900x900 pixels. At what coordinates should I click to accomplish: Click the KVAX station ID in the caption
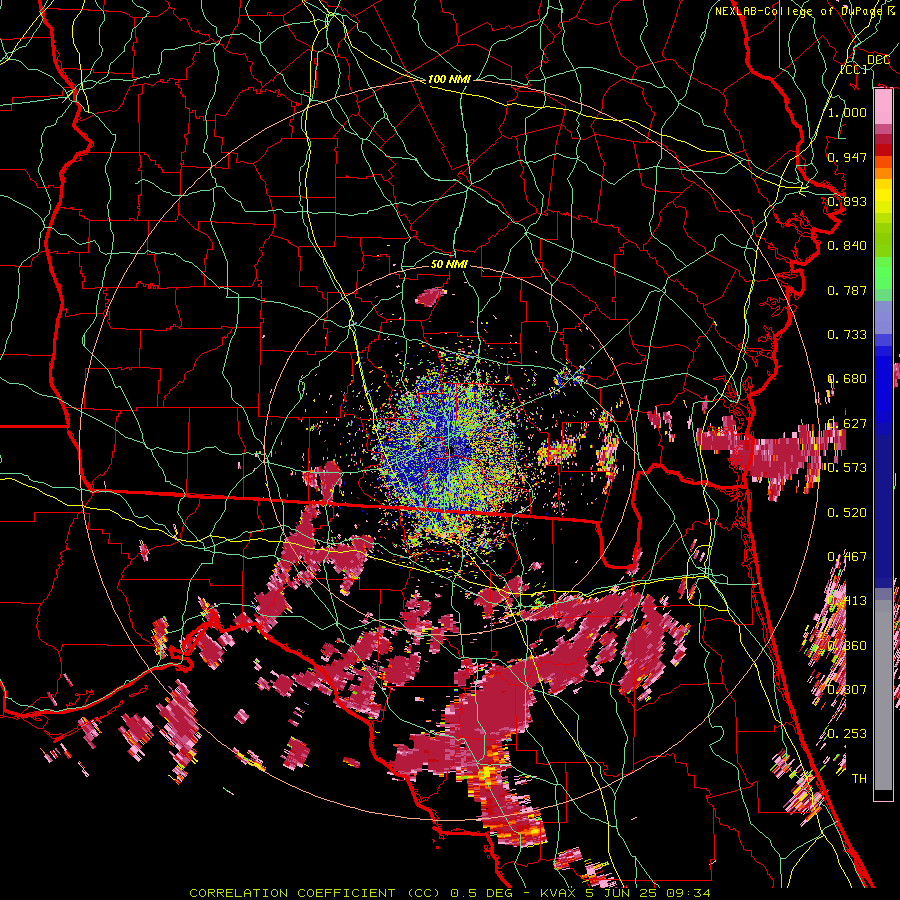click(x=559, y=893)
